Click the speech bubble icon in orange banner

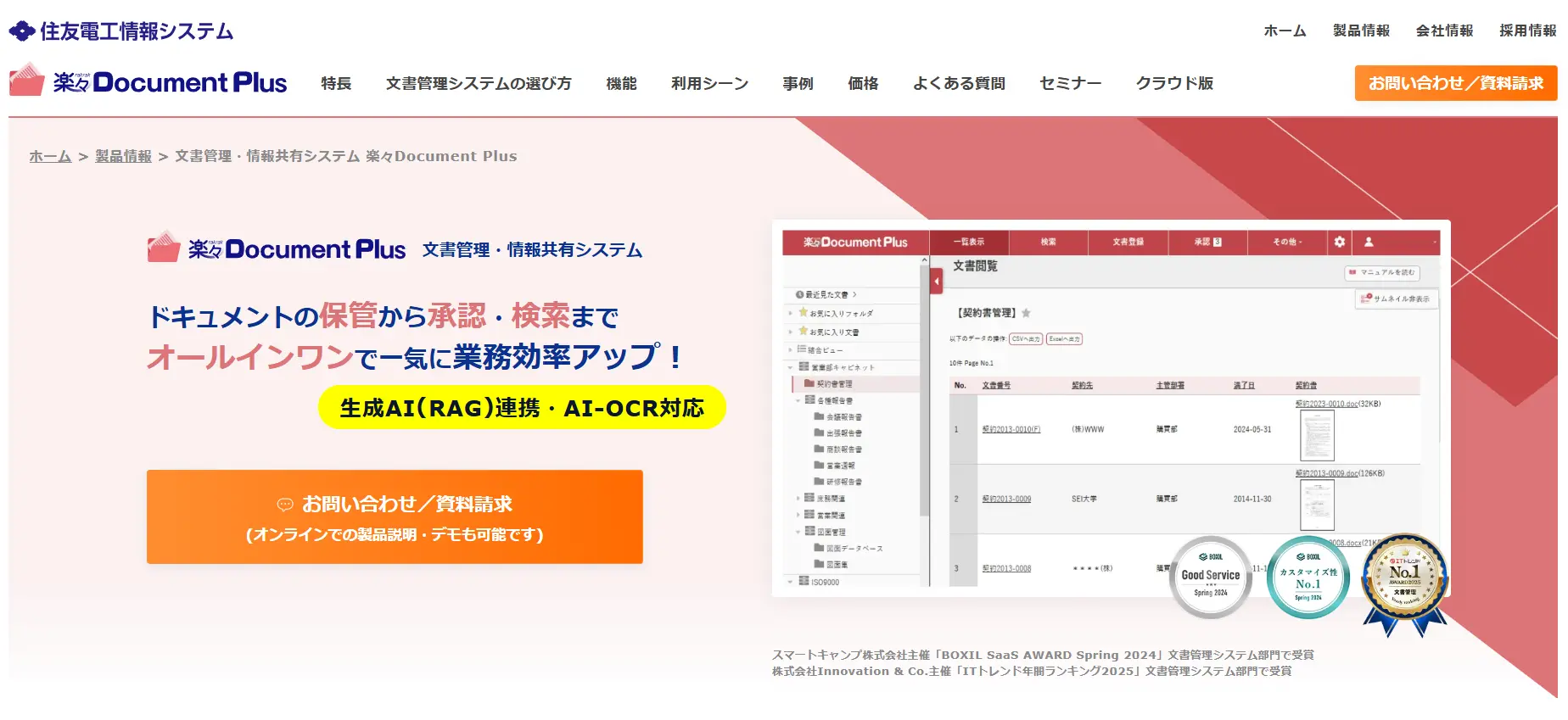pyautogui.click(x=285, y=505)
